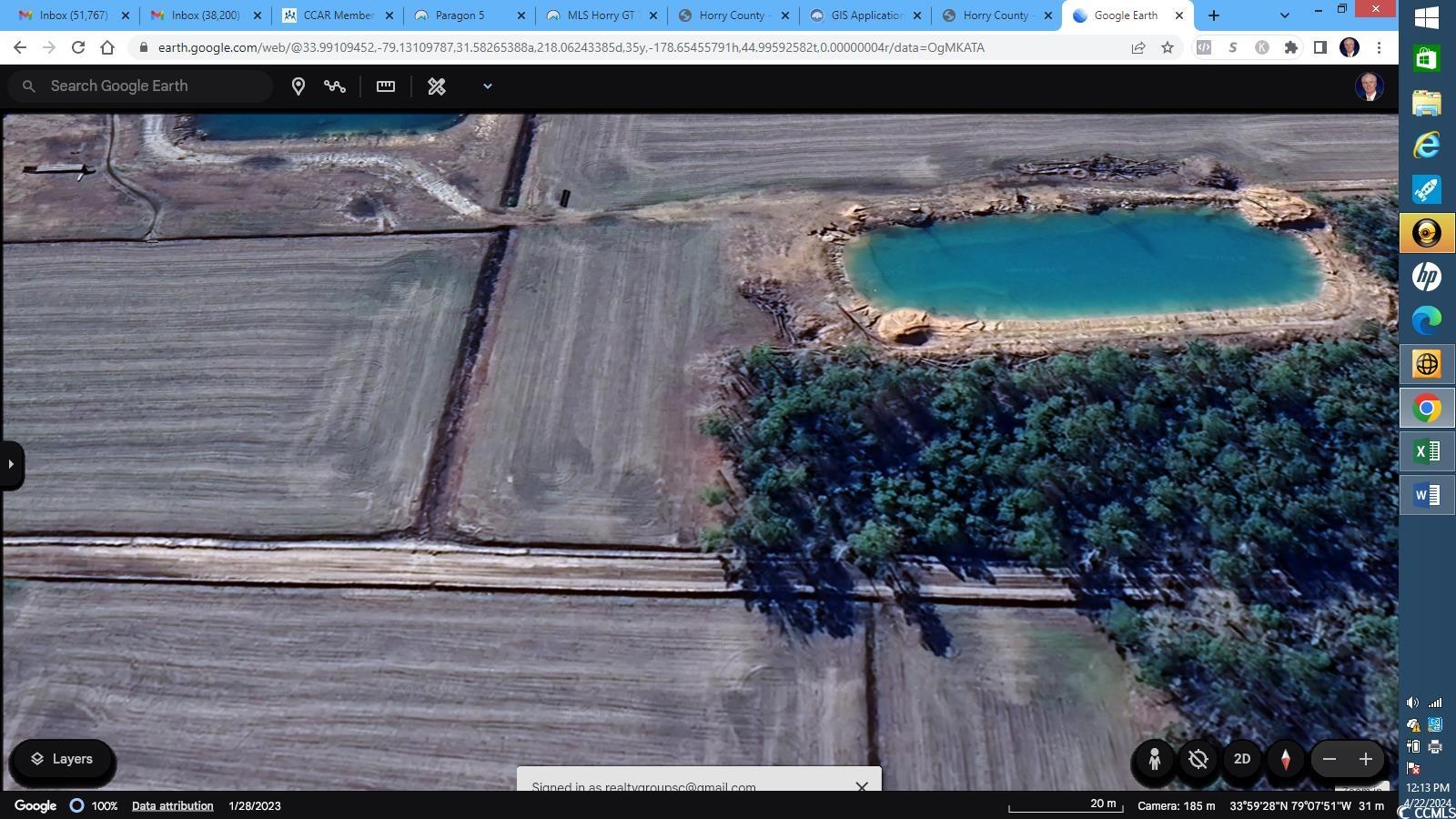Open the measure distance ruler tool
Screen dimensions: 1456x819
(386, 86)
